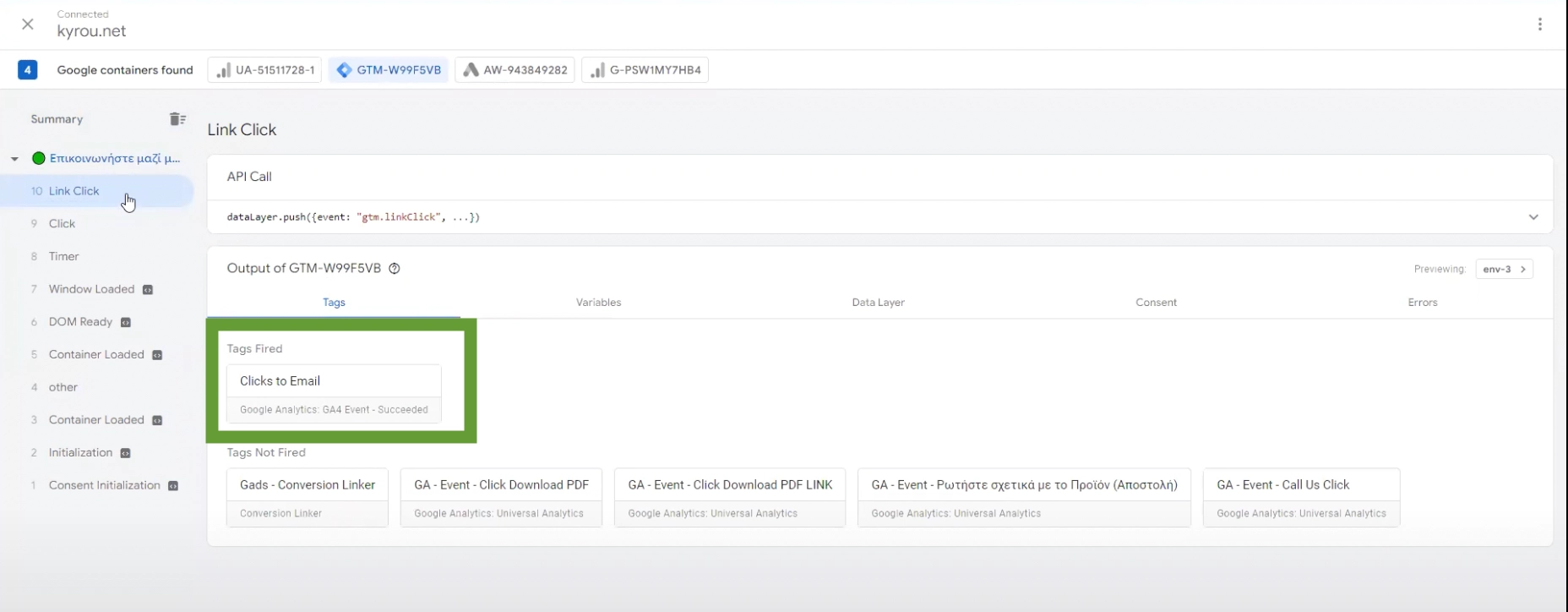Open the GA - Event - Call Us Click card
1568x612 pixels.
(x=1301, y=498)
